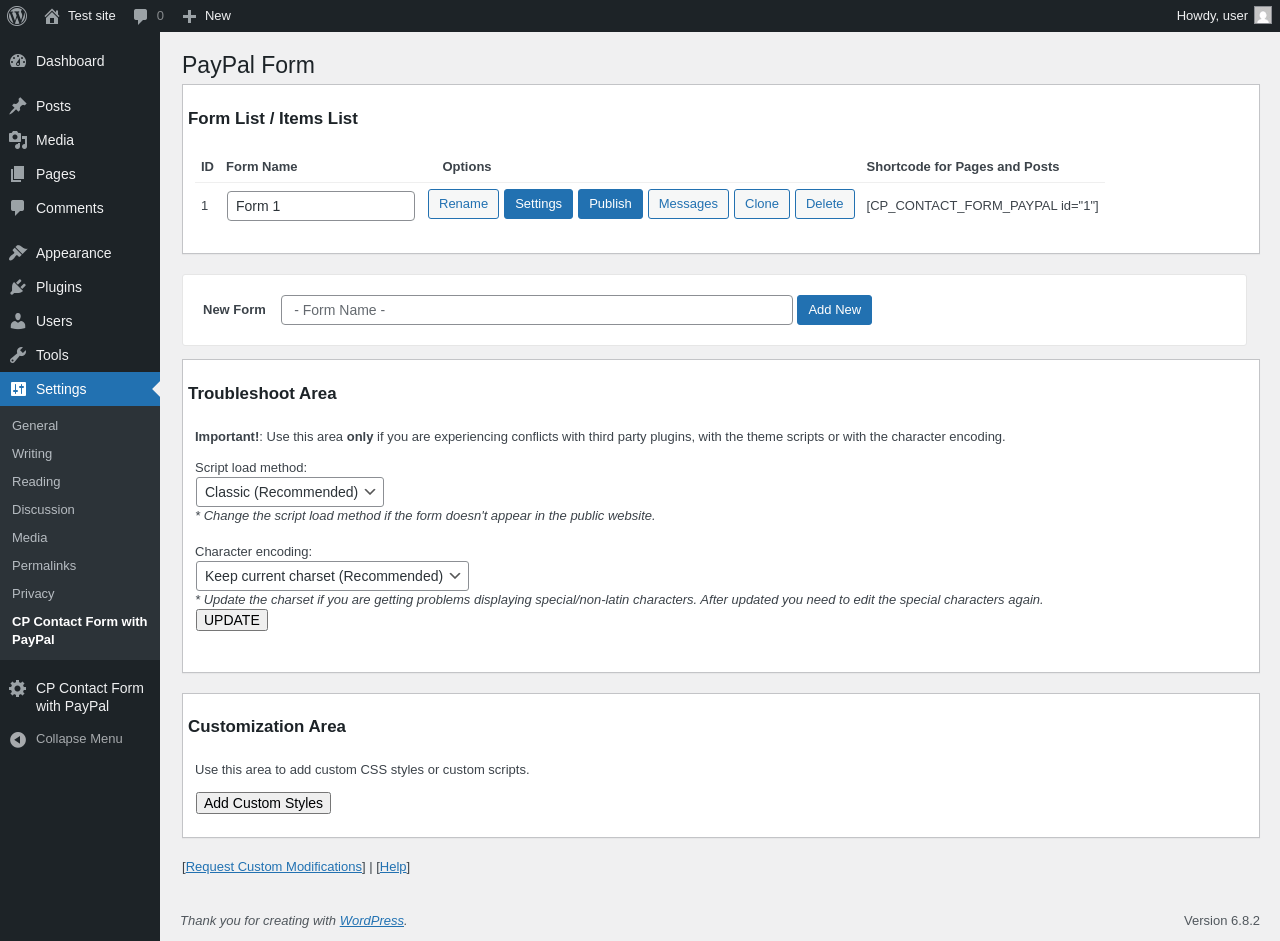Screen dimensions: 1280x941
Task: Open the comments bubble icon in admin bar
Action: pyautogui.click(x=141, y=16)
